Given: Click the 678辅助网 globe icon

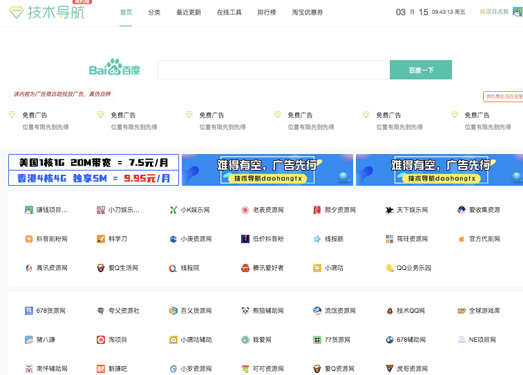Looking at the screenshot, I should [x=389, y=340].
